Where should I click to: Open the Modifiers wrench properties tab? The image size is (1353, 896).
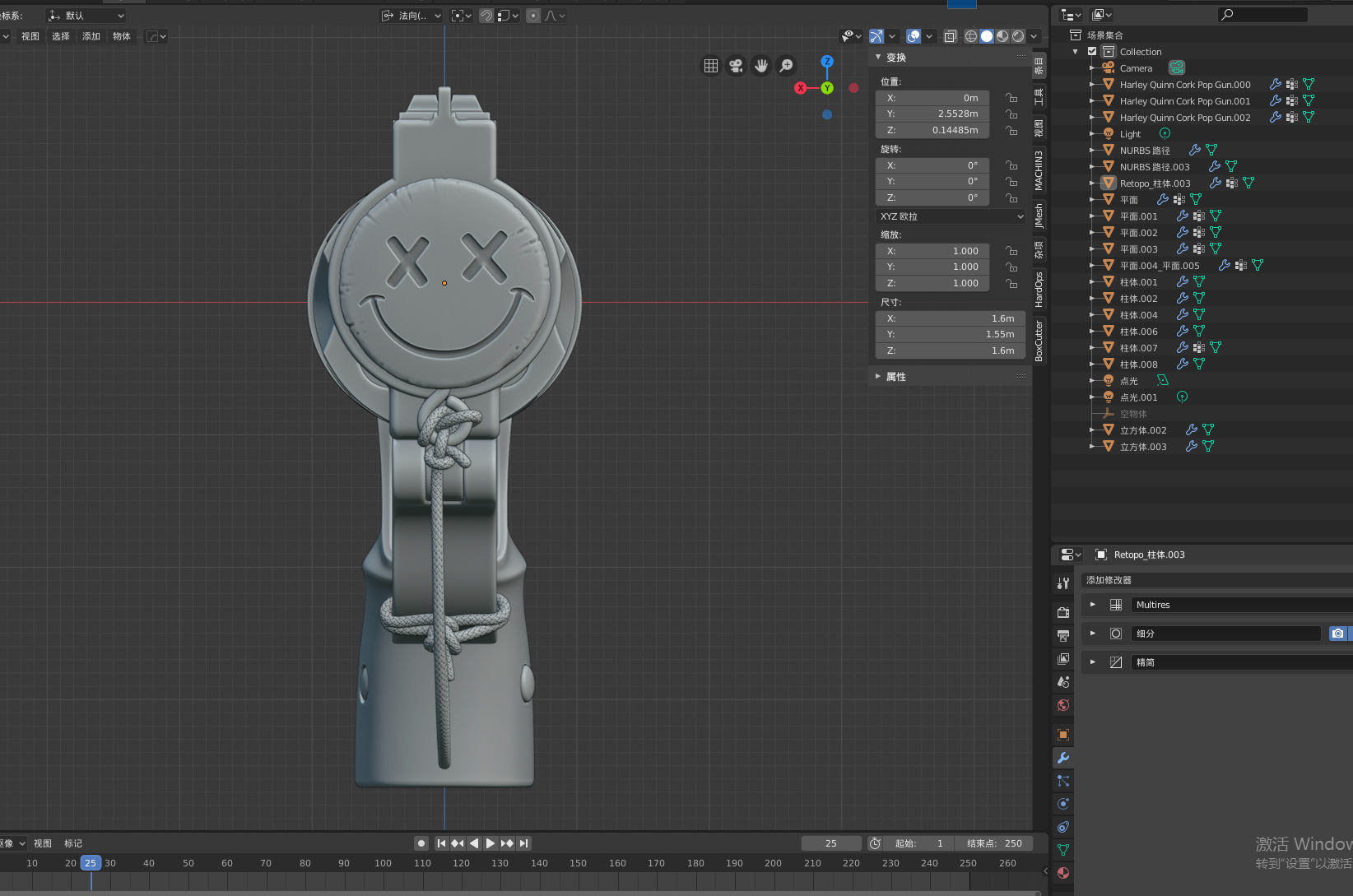1063,758
